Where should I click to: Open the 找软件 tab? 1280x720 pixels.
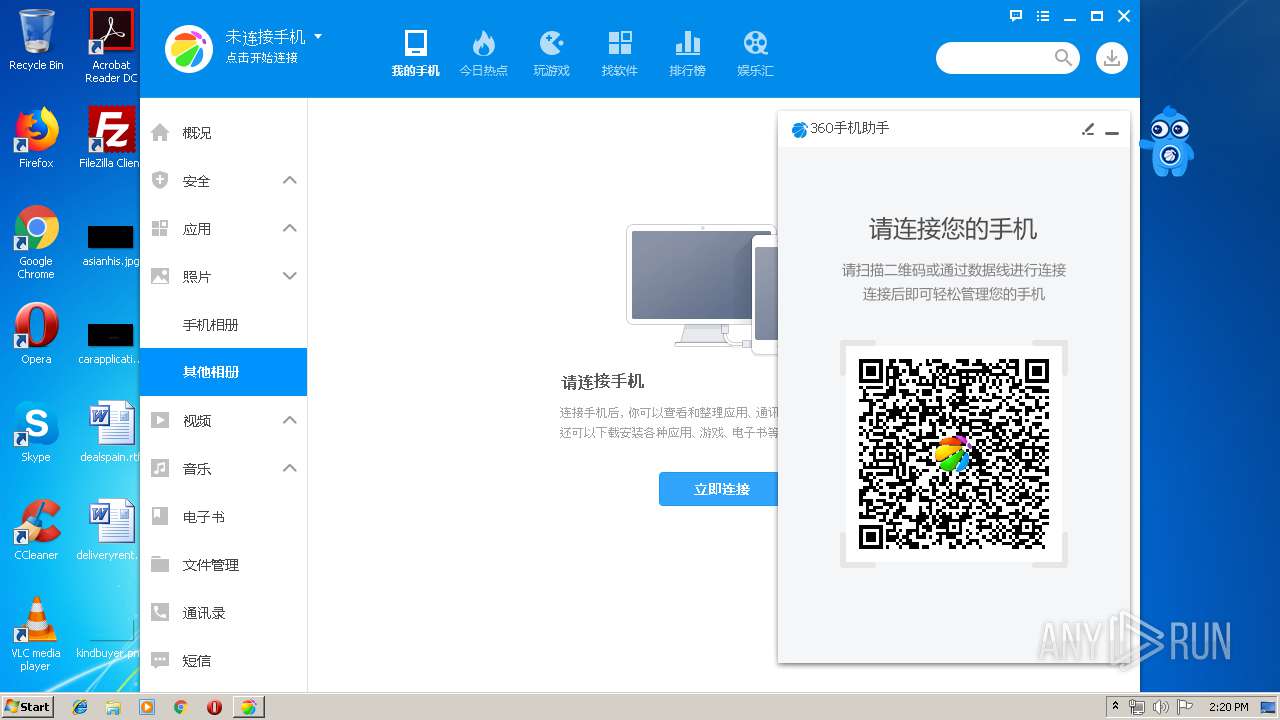point(619,53)
